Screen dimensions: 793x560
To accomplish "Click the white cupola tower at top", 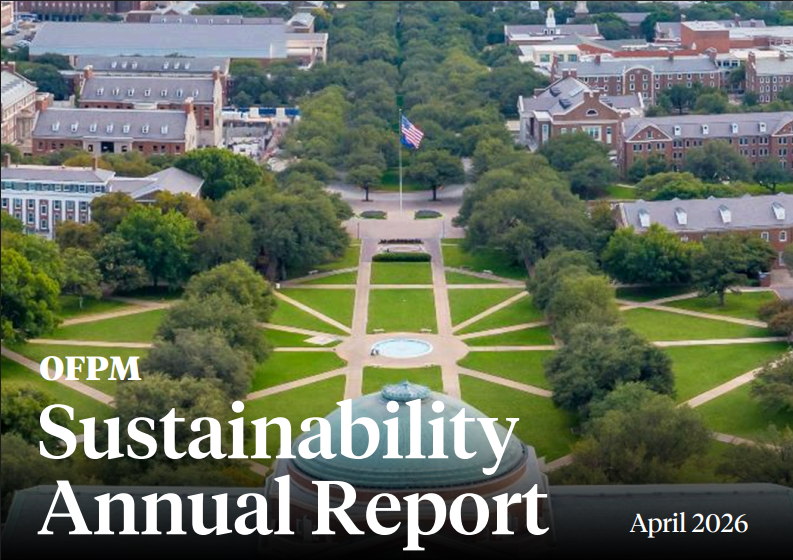I will click(550, 18).
